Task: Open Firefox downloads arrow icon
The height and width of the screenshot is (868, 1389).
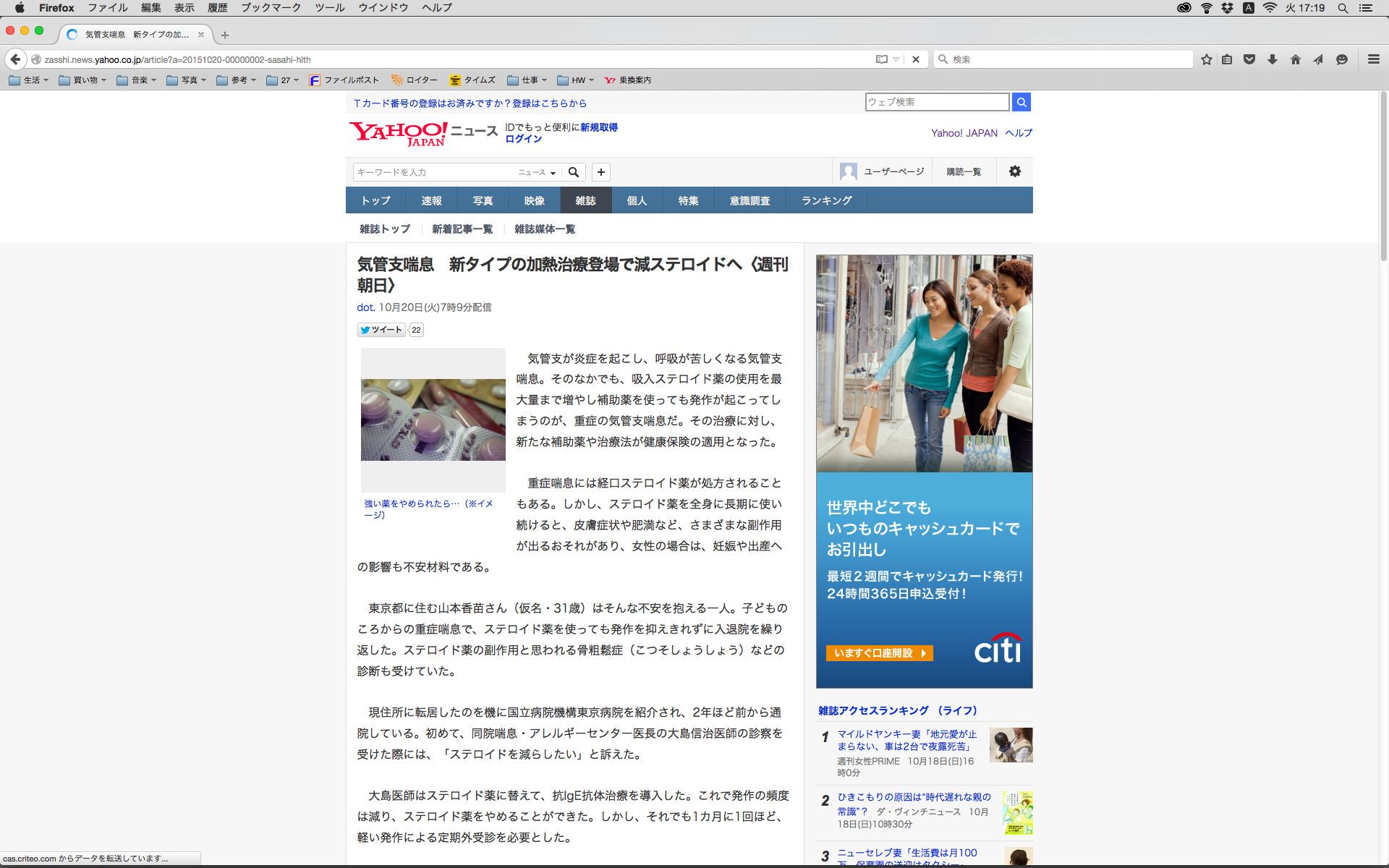Action: 1272,59
